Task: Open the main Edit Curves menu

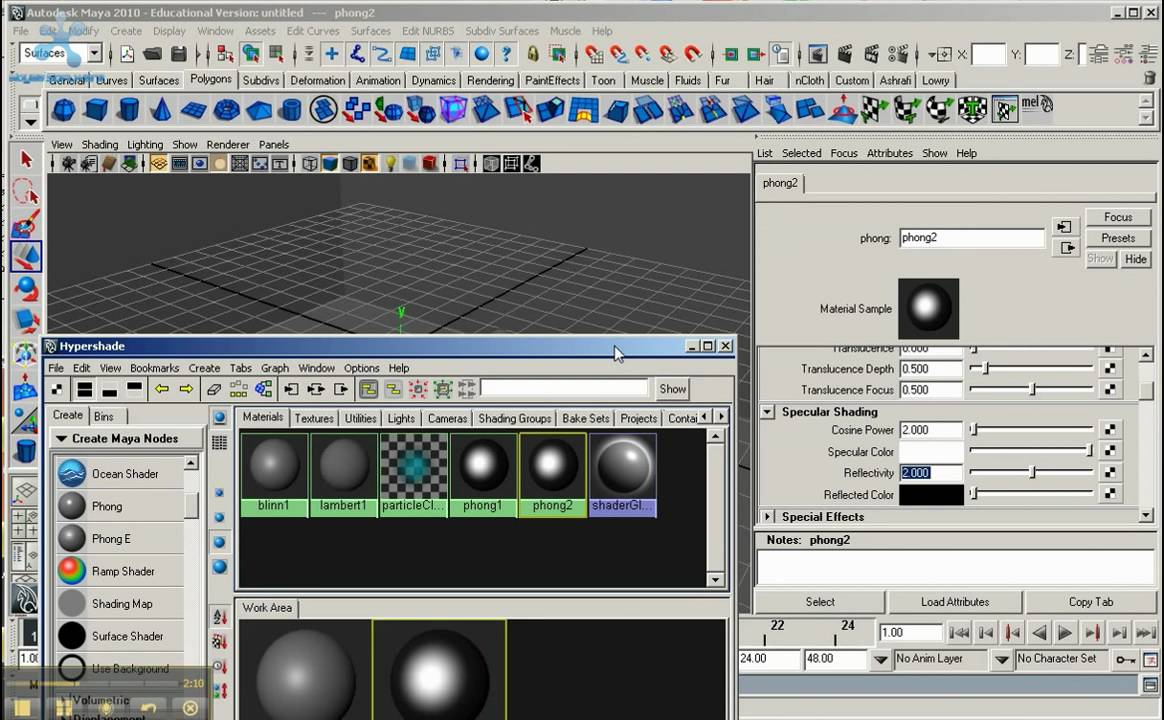Action: [x=313, y=31]
